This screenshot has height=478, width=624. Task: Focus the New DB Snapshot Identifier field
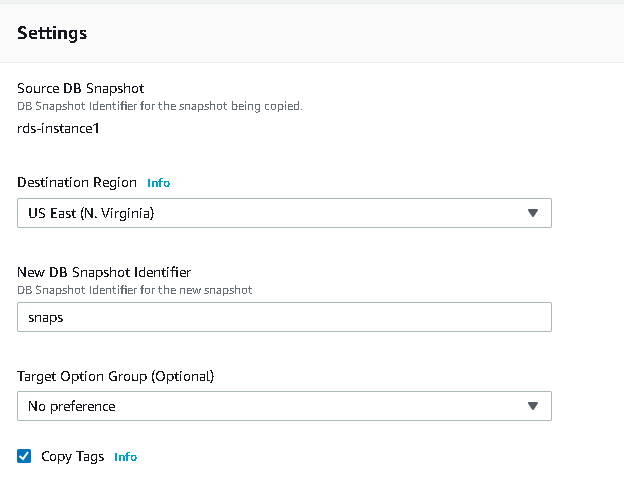pyautogui.click(x=284, y=317)
